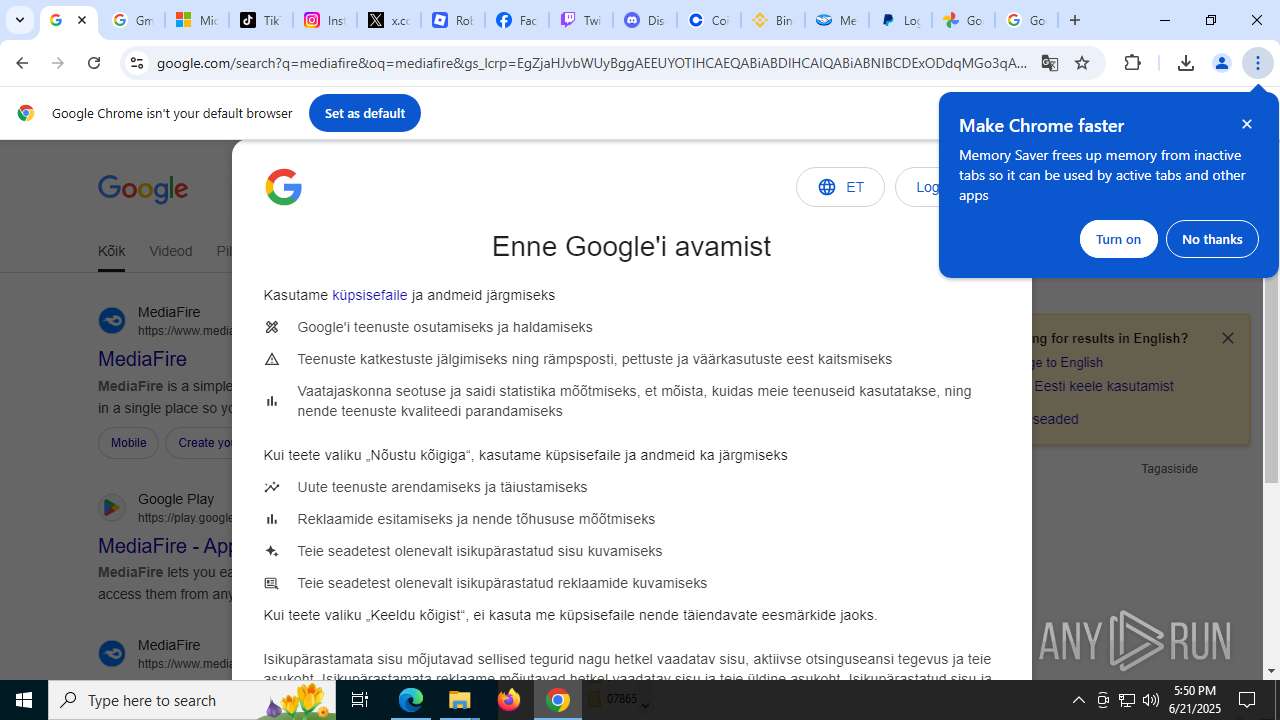Click the Google logo on search page
The image size is (1280, 720).
pos(143,189)
